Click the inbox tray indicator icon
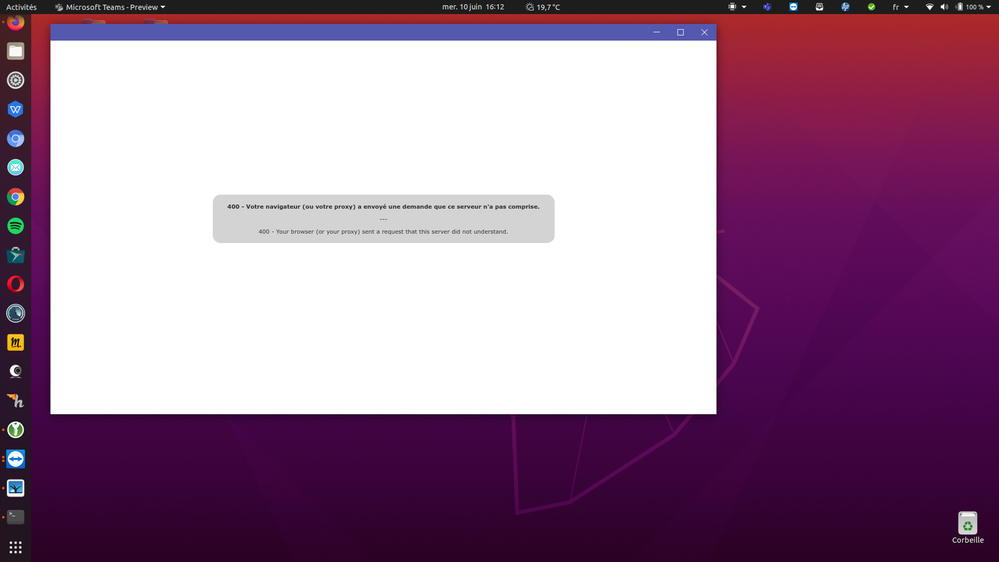Viewport: 999px width, 562px height. click(819, 7)
